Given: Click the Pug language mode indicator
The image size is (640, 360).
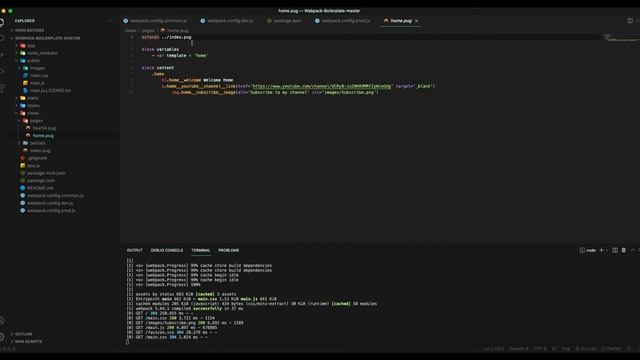Looking at the screenshot, I should coord(566,349).
